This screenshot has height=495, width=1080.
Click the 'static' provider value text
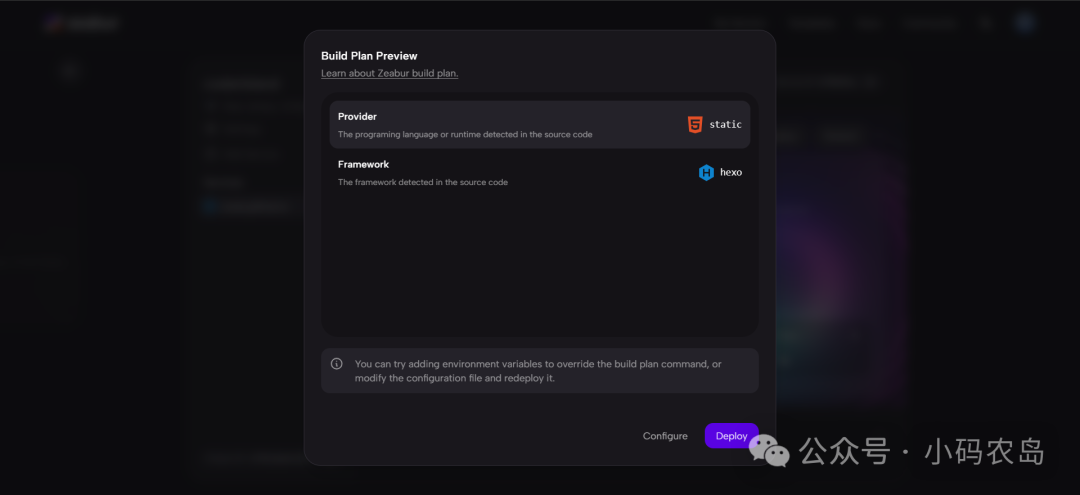[x=725, y=125]
